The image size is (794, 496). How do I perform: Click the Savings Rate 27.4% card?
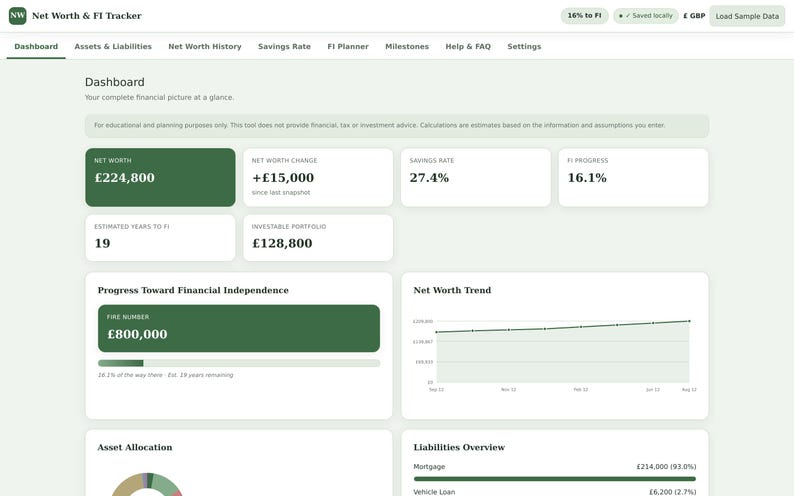475,177
